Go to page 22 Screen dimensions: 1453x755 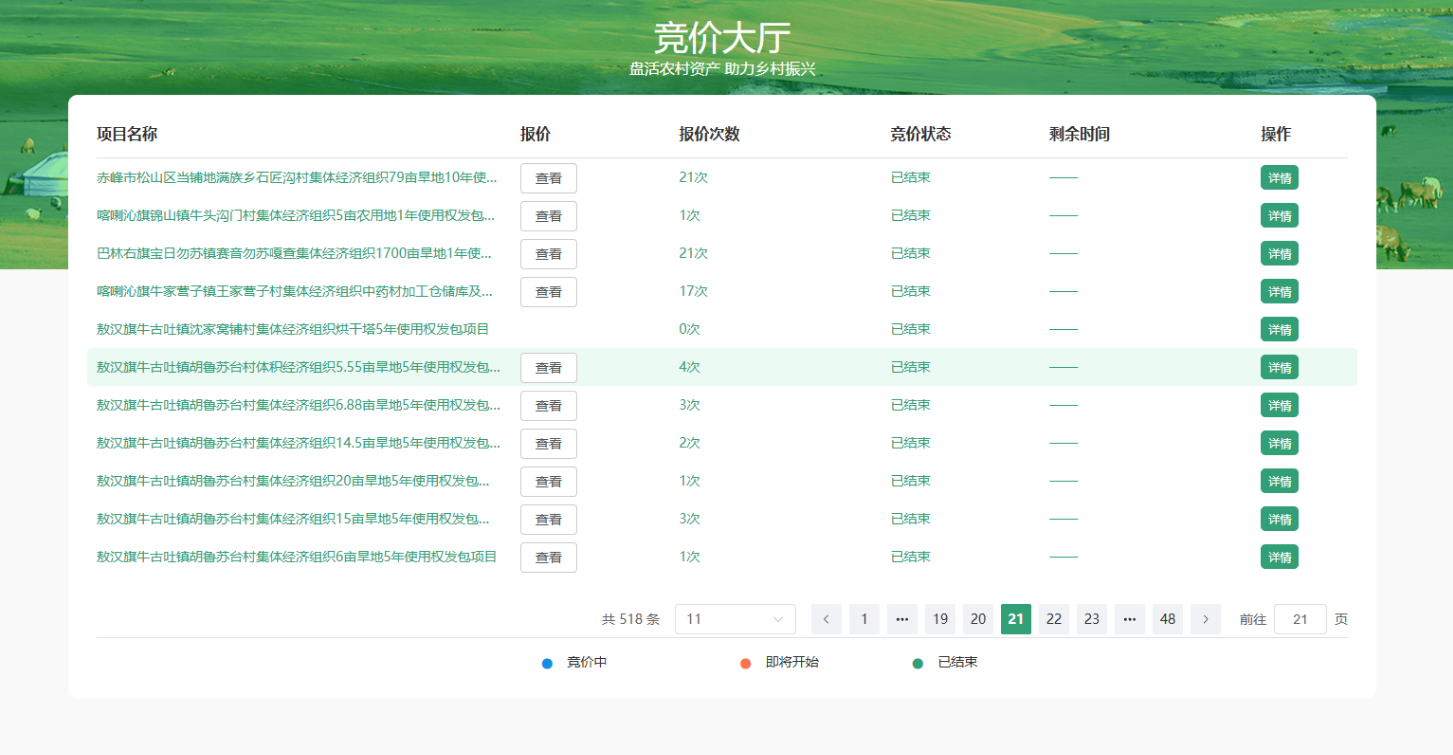point(1054,619)
